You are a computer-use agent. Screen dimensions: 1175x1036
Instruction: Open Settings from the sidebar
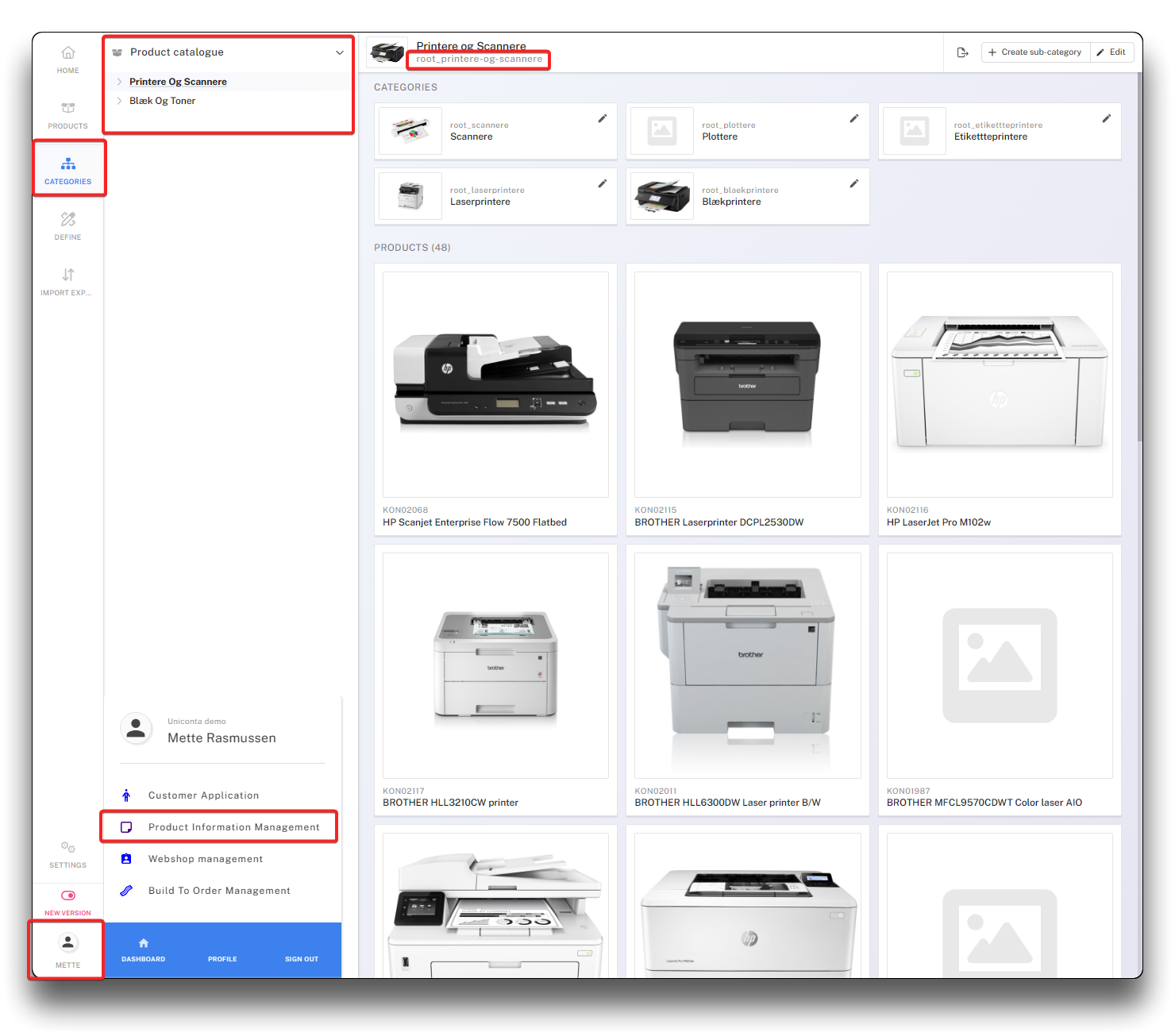coord(68,854)
